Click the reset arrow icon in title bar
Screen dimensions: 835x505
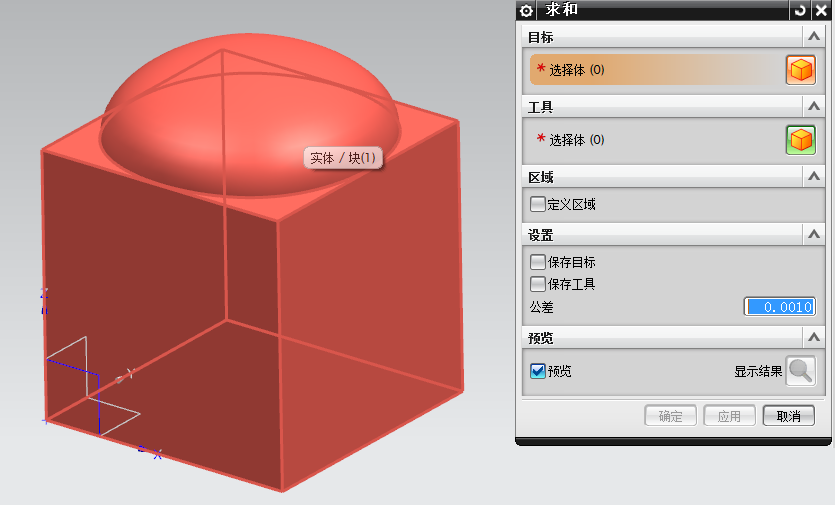(800, 10)
